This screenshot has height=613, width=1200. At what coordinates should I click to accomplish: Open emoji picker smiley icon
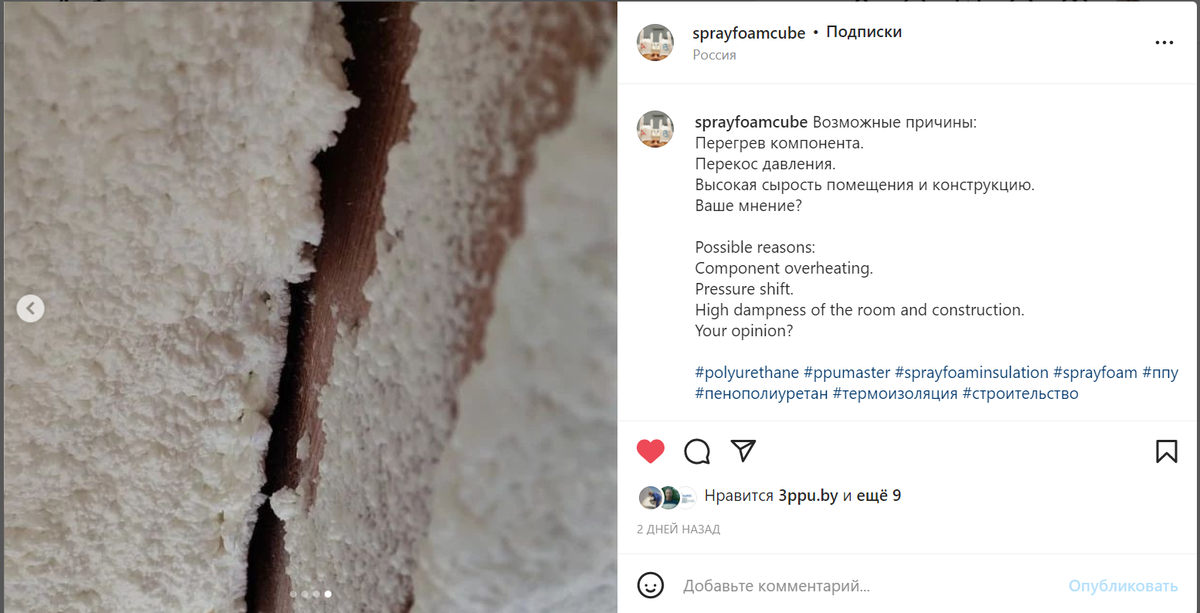coord(651,585)
